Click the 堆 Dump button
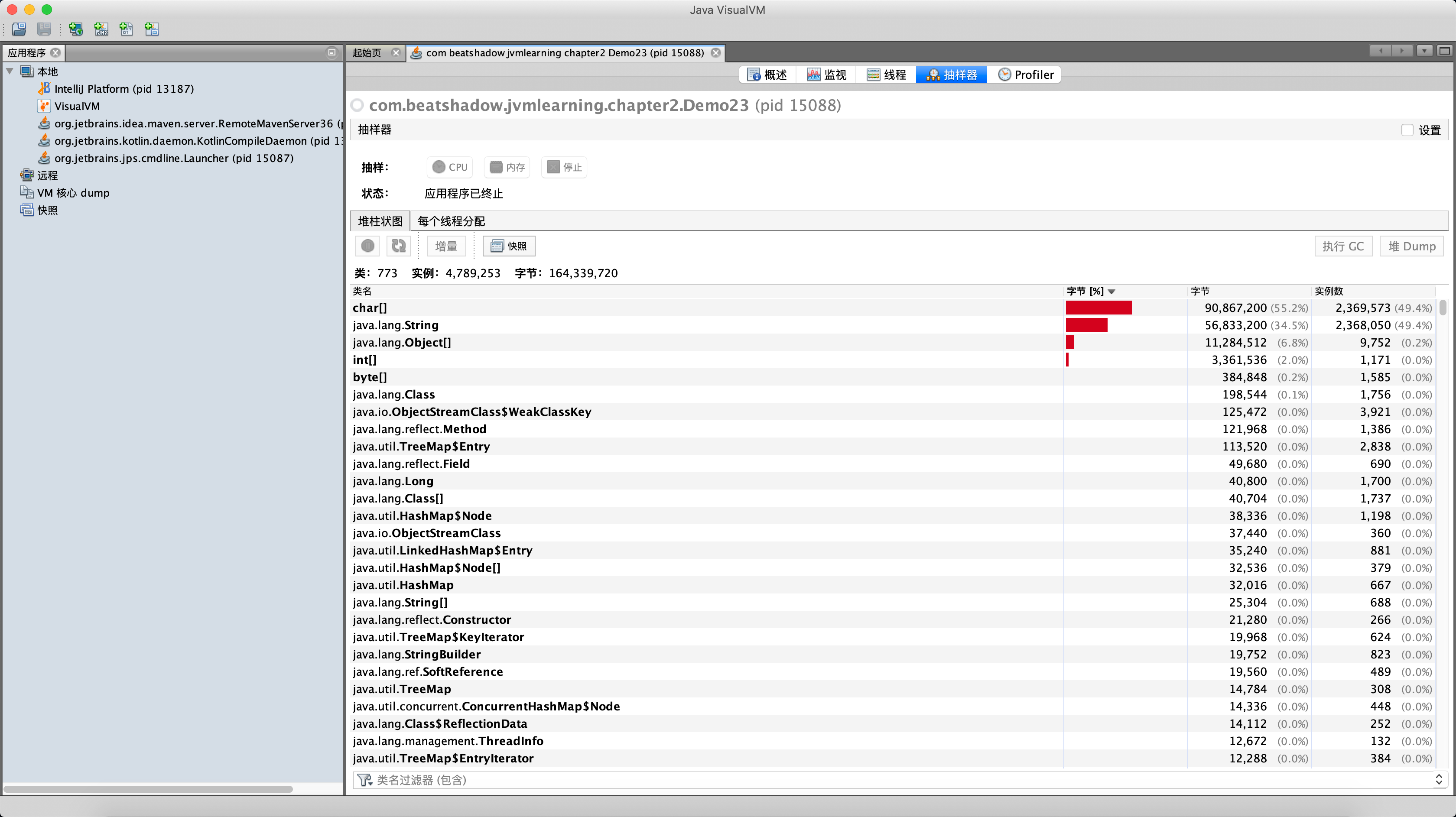 (x=1412, y=246)
